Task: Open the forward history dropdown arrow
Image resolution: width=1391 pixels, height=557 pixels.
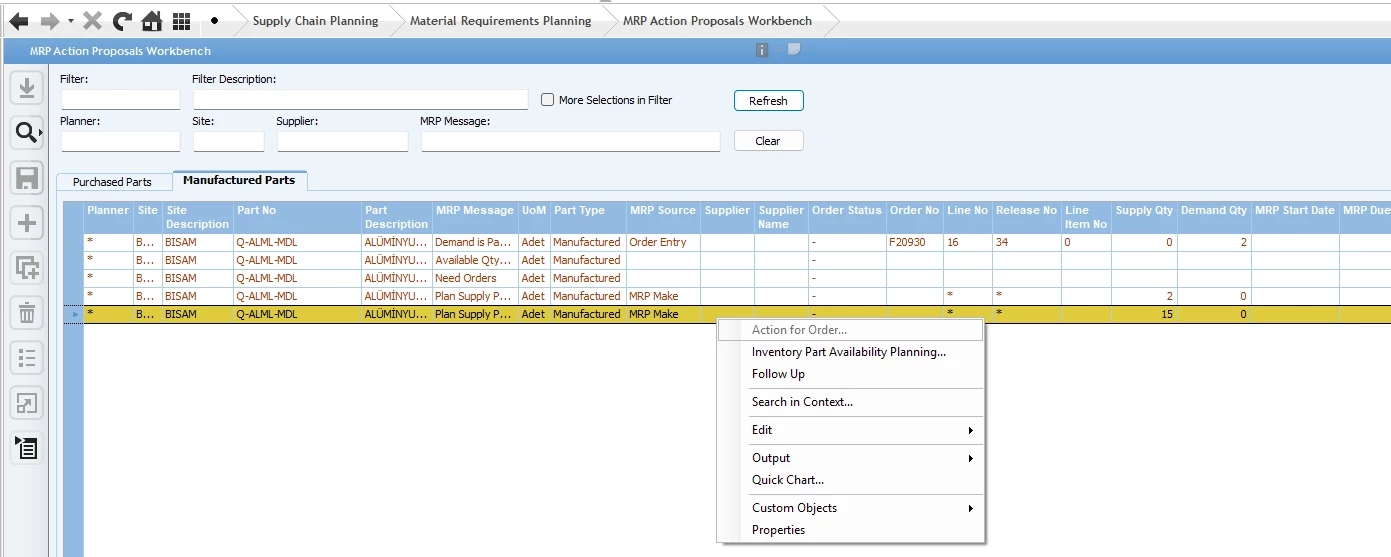Action: 70,21
